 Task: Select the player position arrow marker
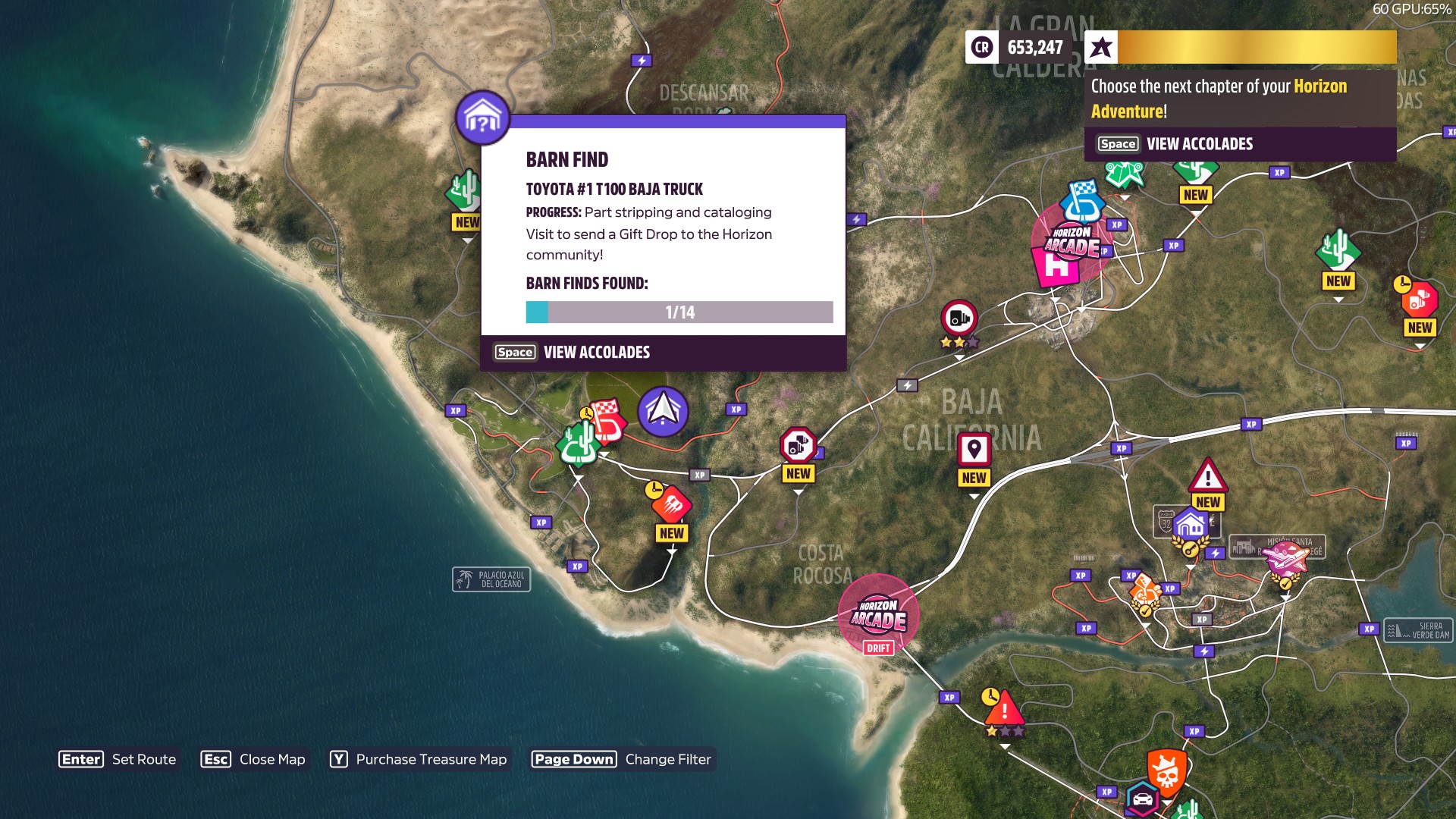click(x=663, y=411)
